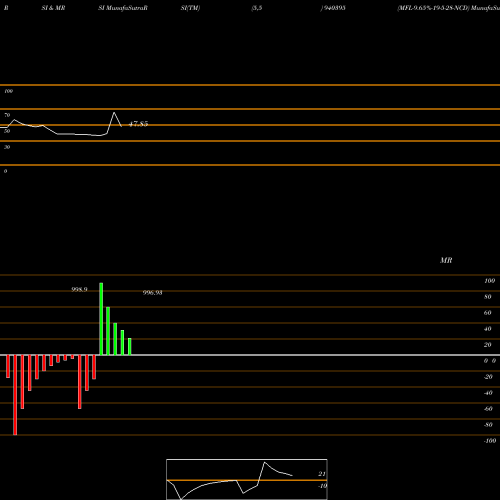Screen dimensions: 500x500
Task: Click the 30 level label on RSI axis
Action: [x=7, y=147]
